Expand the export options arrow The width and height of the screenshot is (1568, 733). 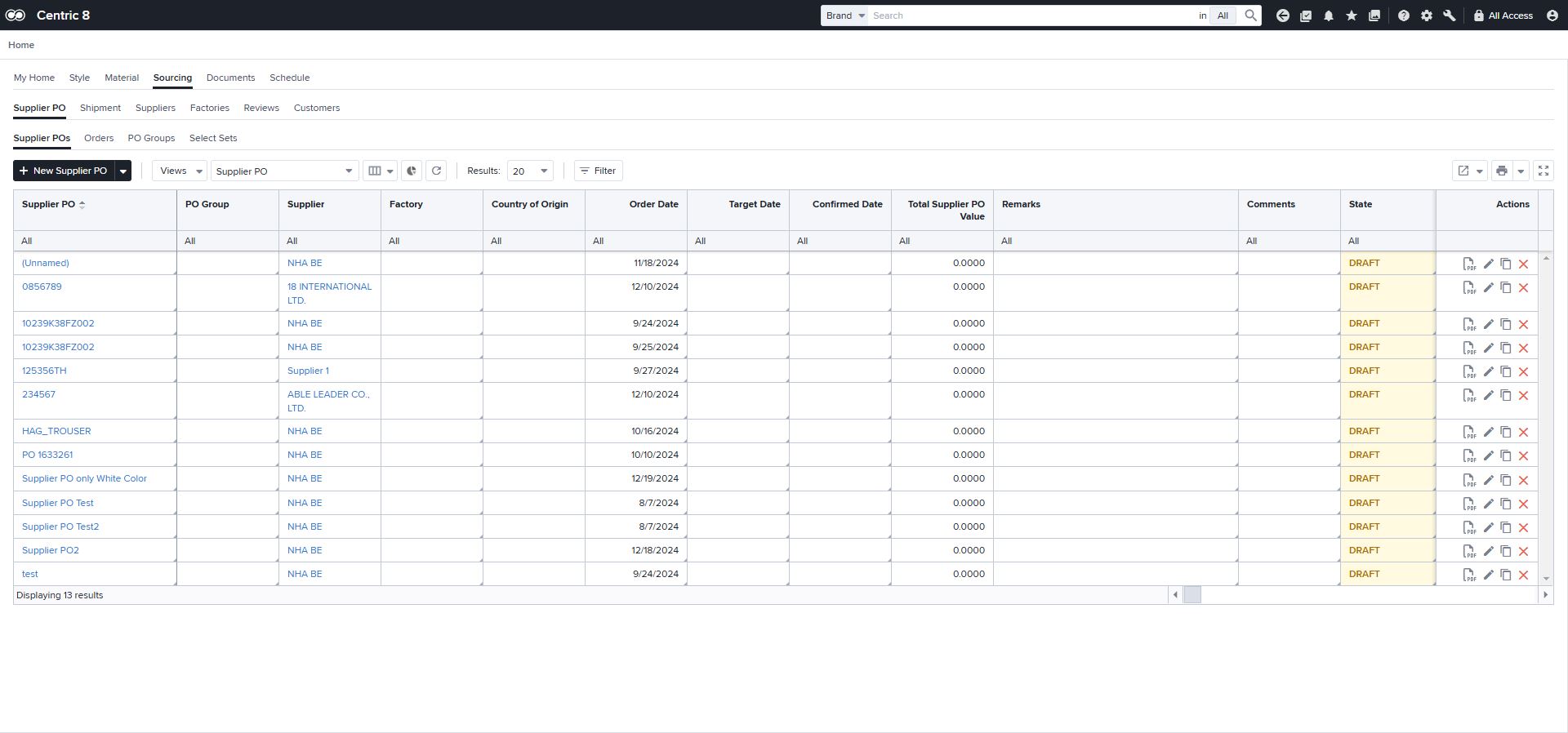coord(1479,171)
